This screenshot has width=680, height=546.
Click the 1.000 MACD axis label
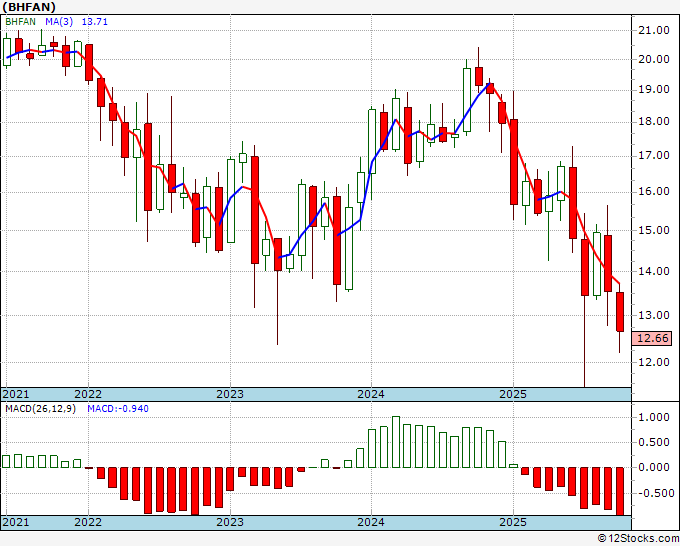point(654,418)
